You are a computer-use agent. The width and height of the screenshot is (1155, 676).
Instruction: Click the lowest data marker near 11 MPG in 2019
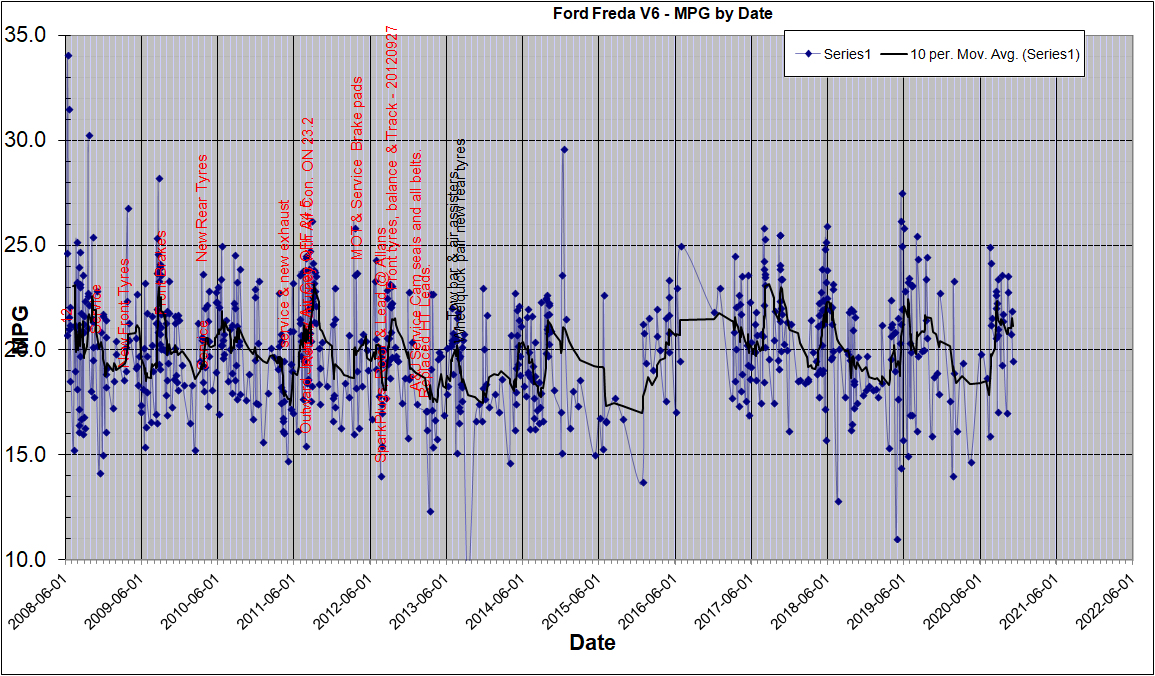pyautogui.click(x=897, y=540)
